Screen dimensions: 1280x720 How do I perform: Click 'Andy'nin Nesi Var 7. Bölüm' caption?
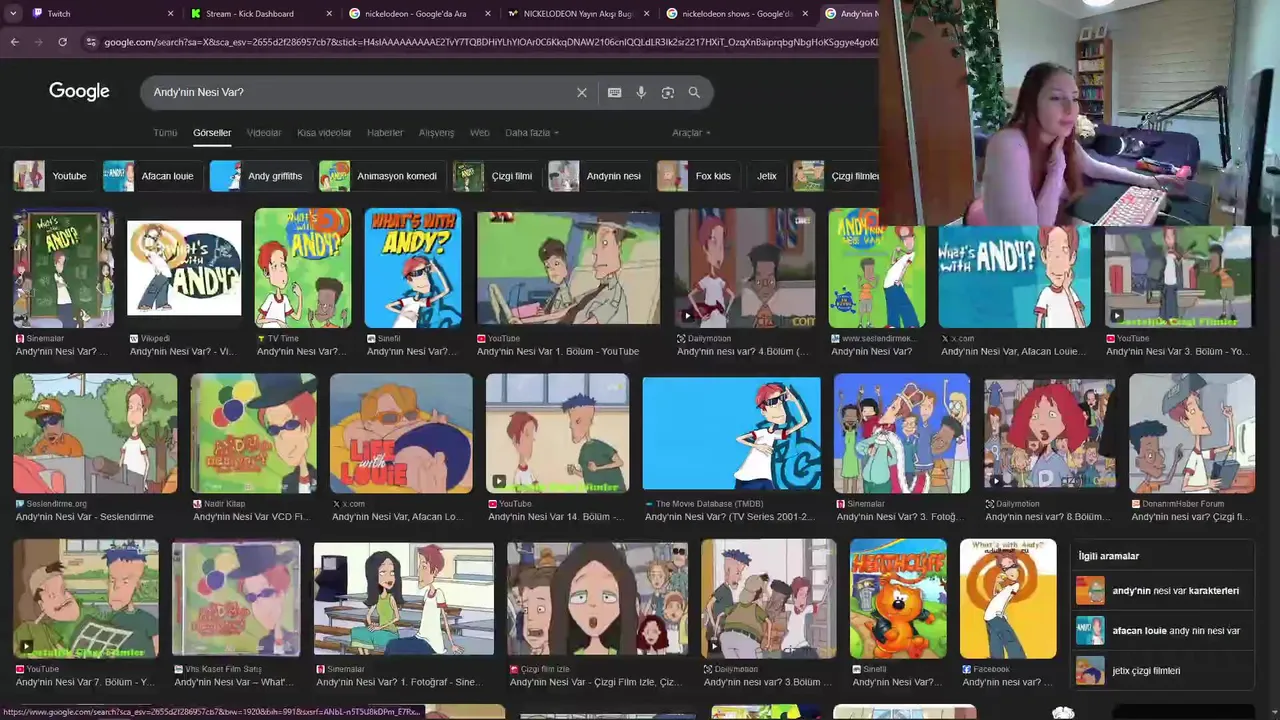[x=86, y=682]
